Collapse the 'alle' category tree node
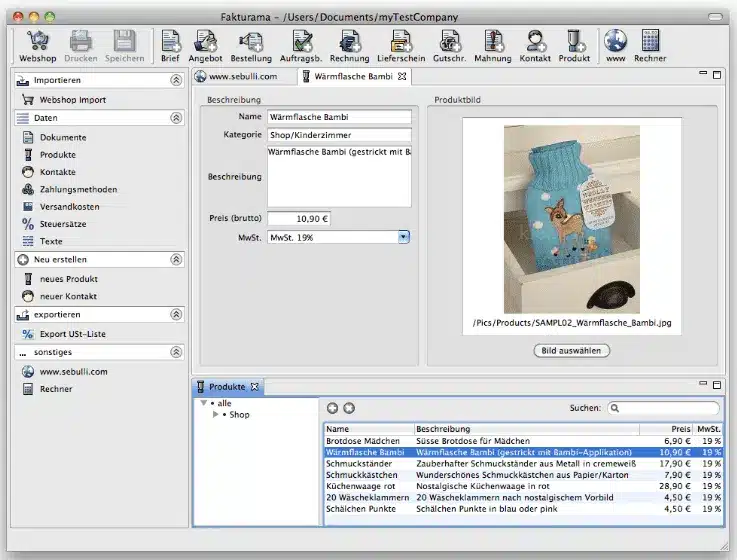 (204, 403)
